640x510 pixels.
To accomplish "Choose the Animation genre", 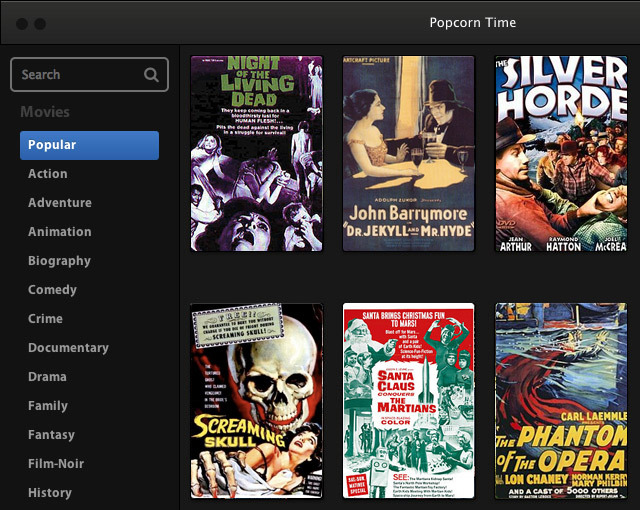I will (60, 232).
